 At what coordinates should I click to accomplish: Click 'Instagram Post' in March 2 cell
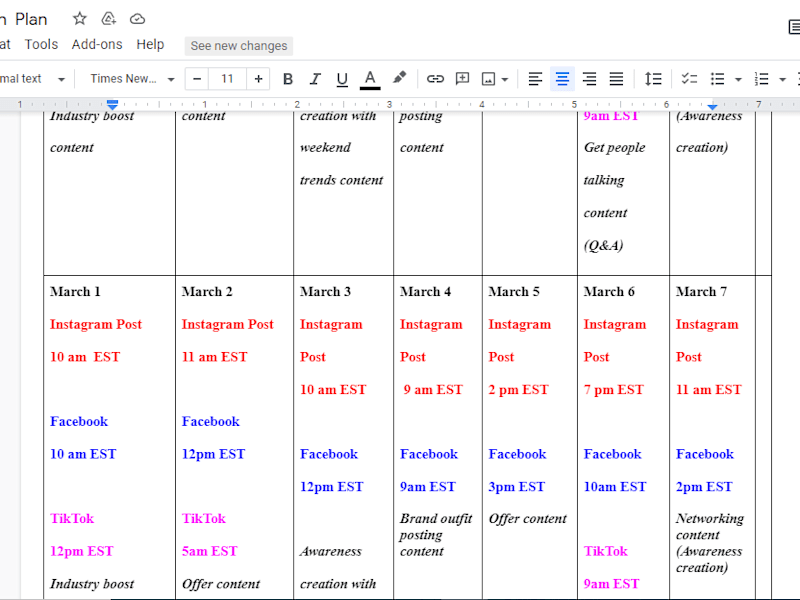227,324
